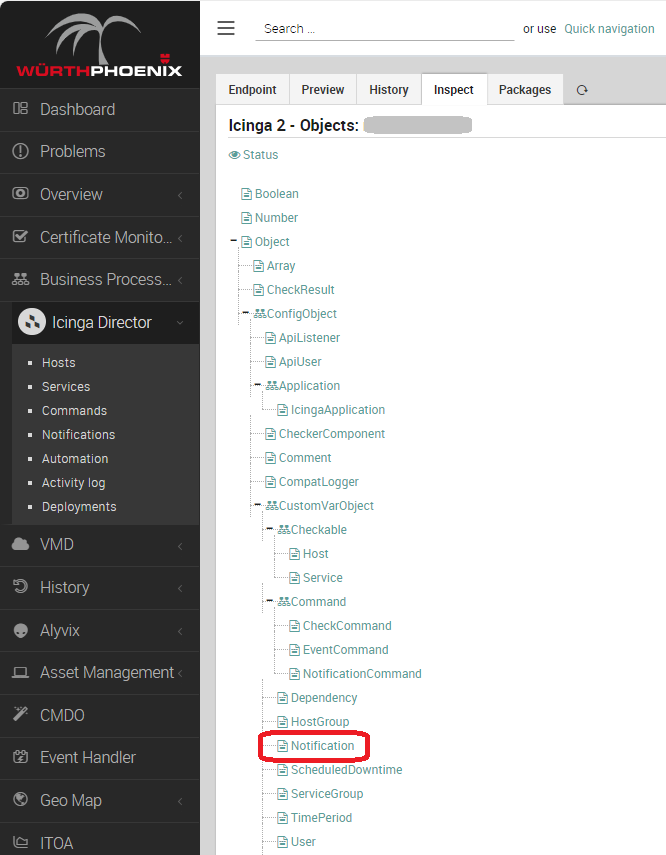Switch to the Endpoint tab

pos(253,89)
